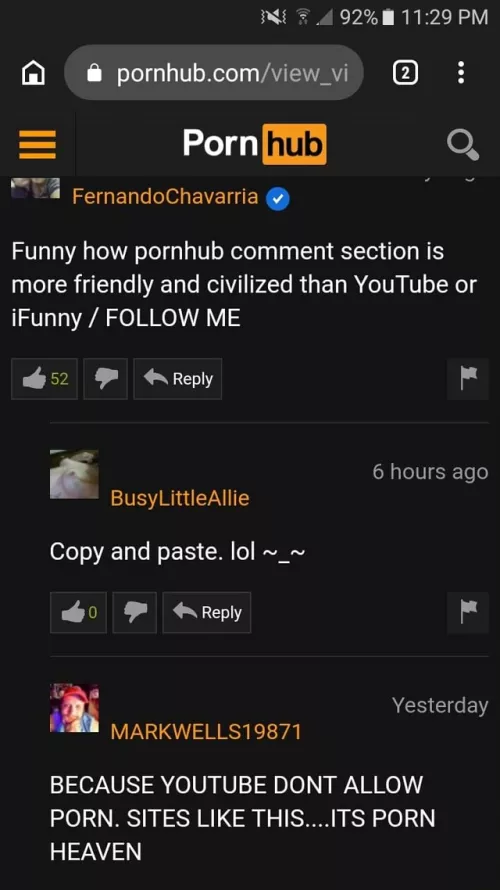Open the browser three-dot menu
The width and height of the screenshot is (500, 890).
461,73
